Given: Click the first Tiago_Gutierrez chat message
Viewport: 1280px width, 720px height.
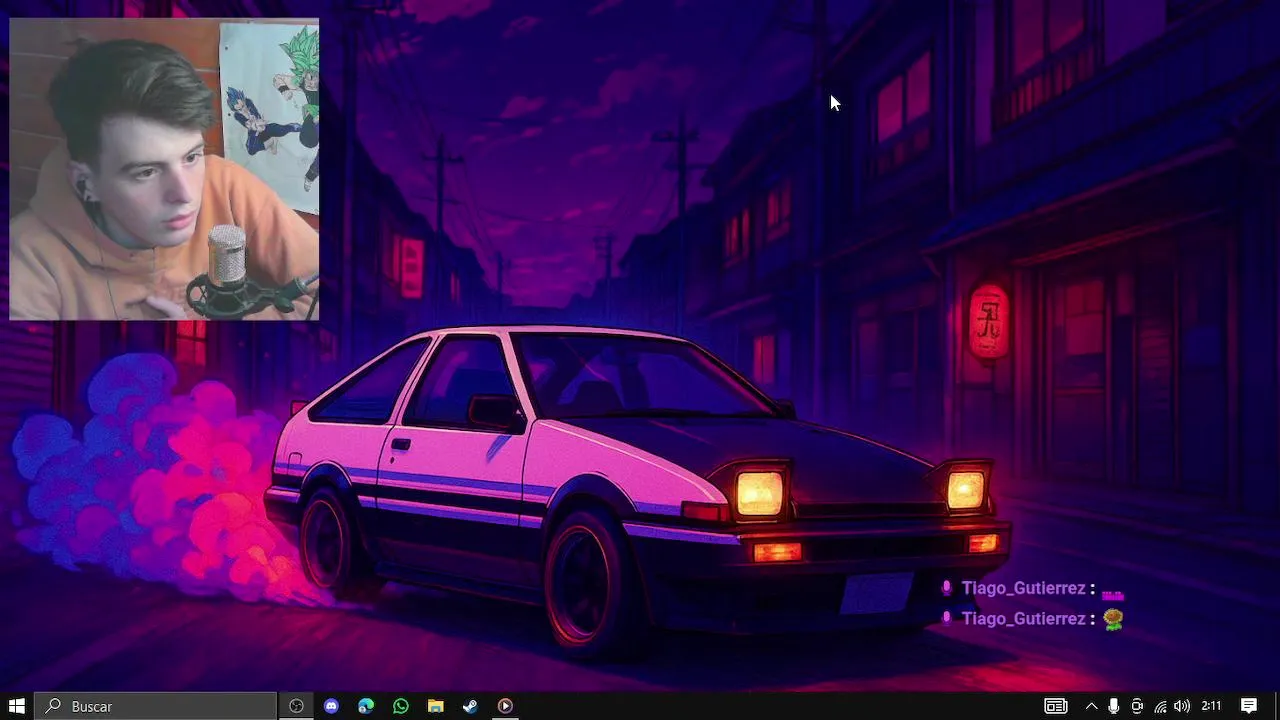Looking at the screenshot, I should tap(1034, 589).
